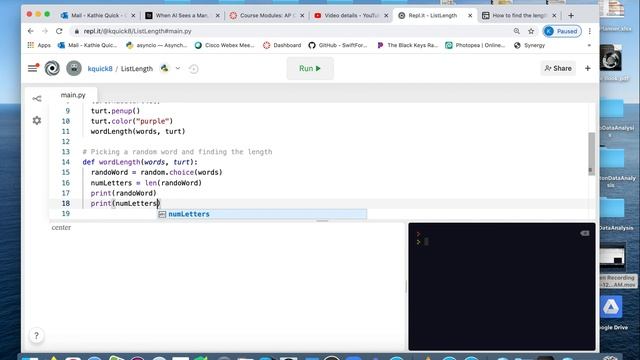Go forward in browser history
Viewport: 640px width, 360px height.
[45, 31]
